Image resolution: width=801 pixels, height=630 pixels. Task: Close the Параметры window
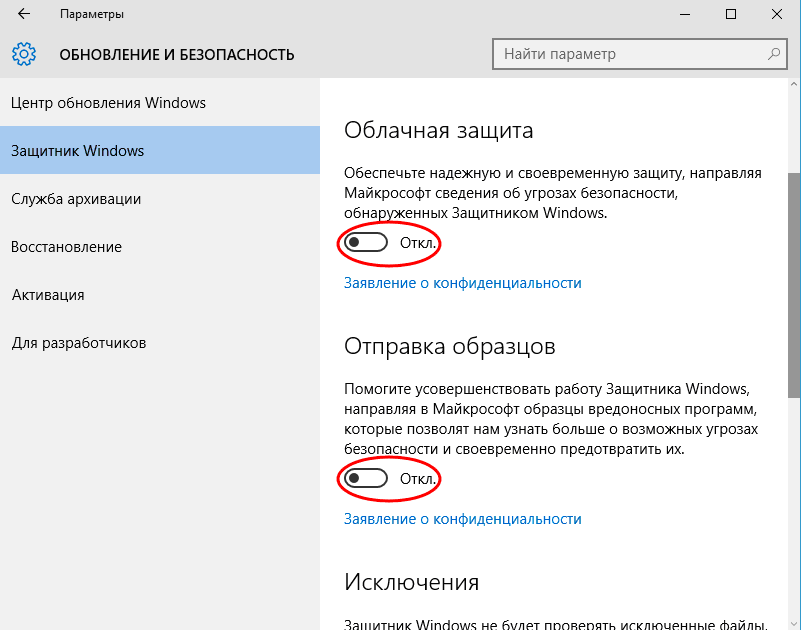point(777,14)
